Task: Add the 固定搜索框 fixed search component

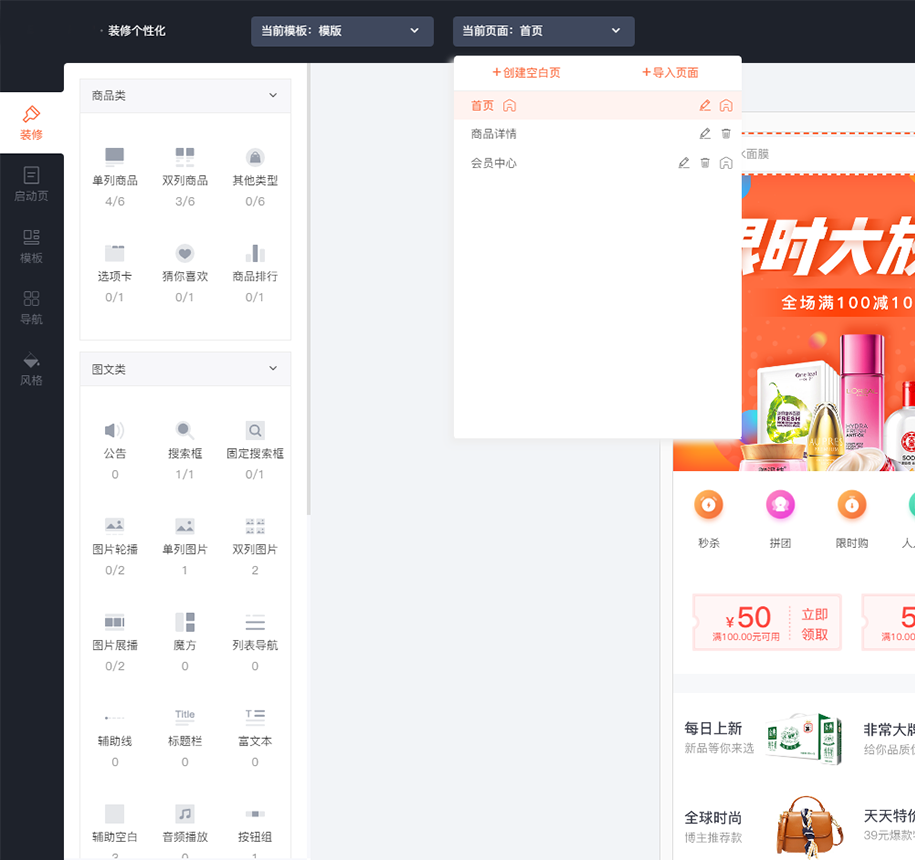Action: click(255, 450)
